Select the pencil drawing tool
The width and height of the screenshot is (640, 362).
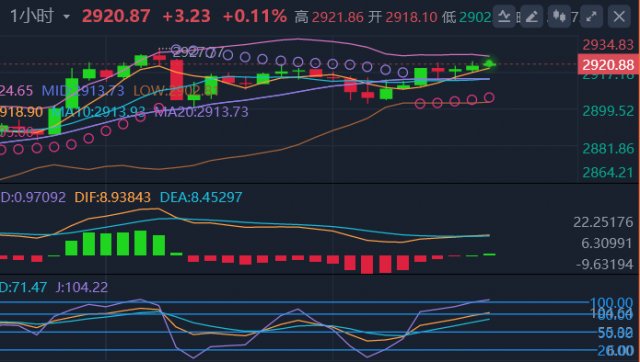531,17
